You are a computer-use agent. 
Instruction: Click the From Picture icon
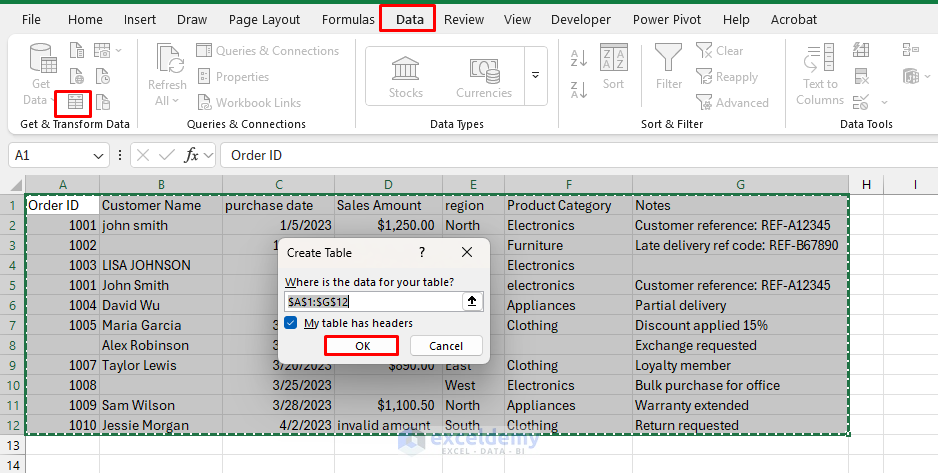point(102,50)
